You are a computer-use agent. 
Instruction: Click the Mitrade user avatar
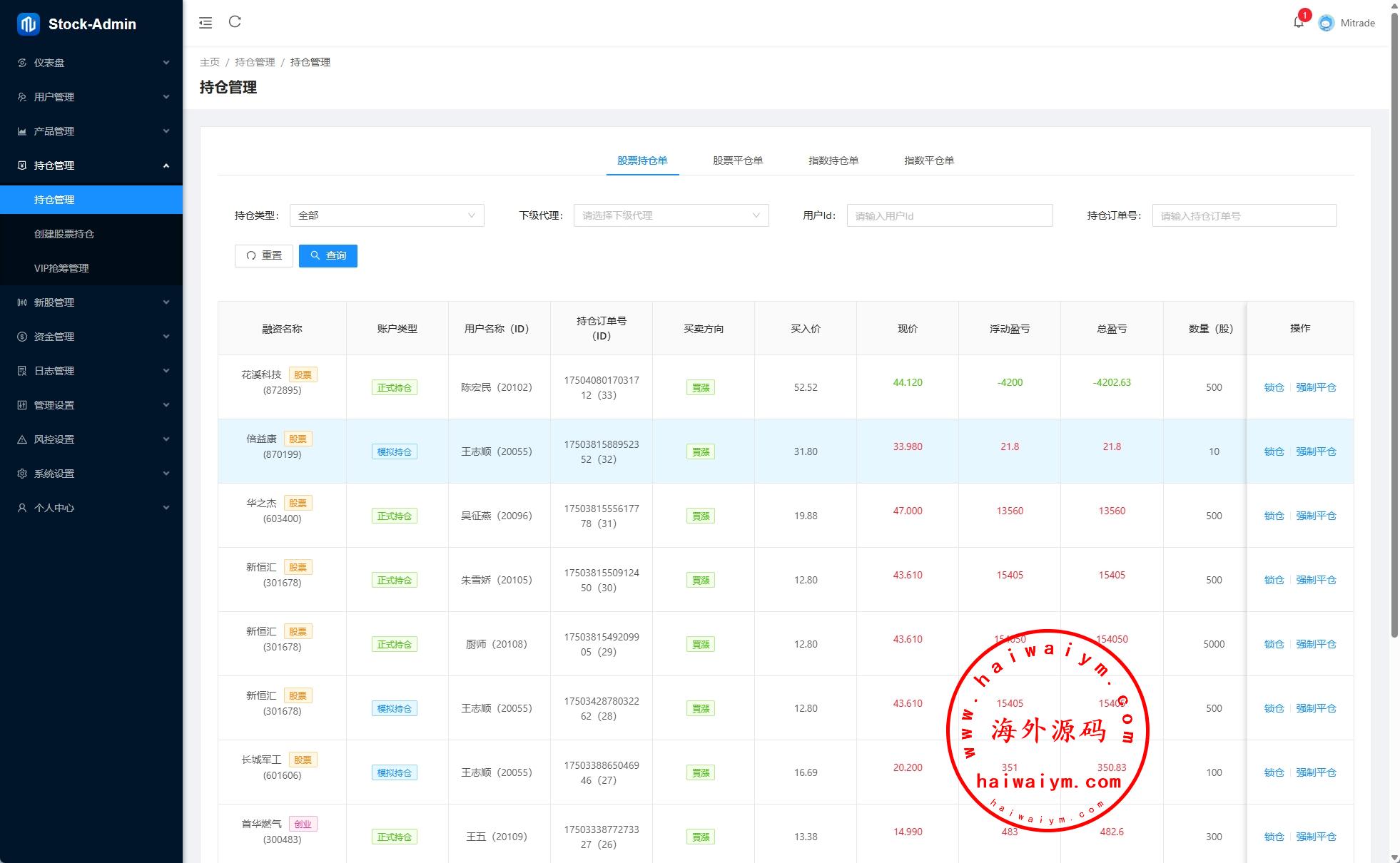click(x=1326, y=24)
